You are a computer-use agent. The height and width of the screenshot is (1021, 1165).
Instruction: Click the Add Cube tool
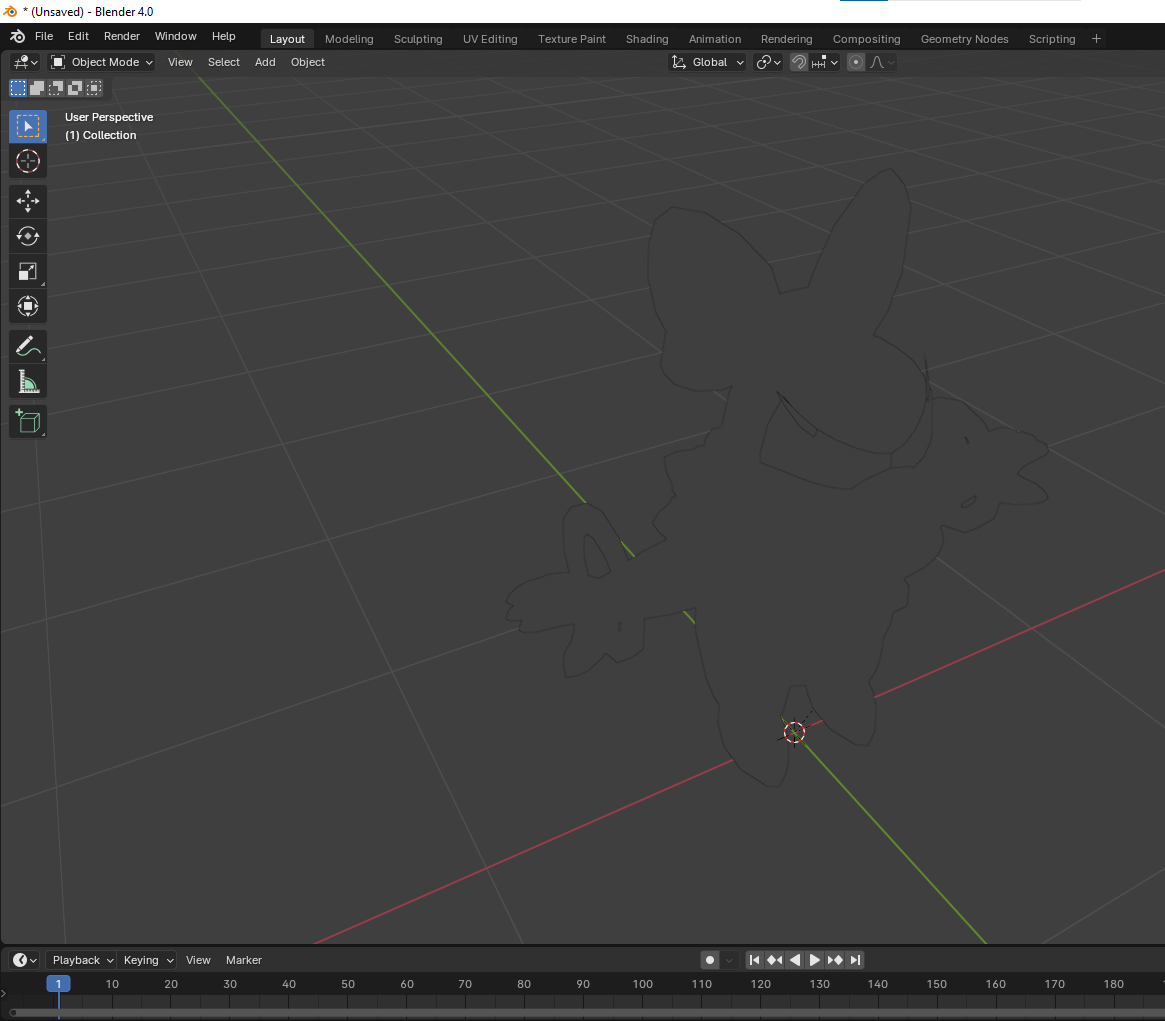(28, 422)
